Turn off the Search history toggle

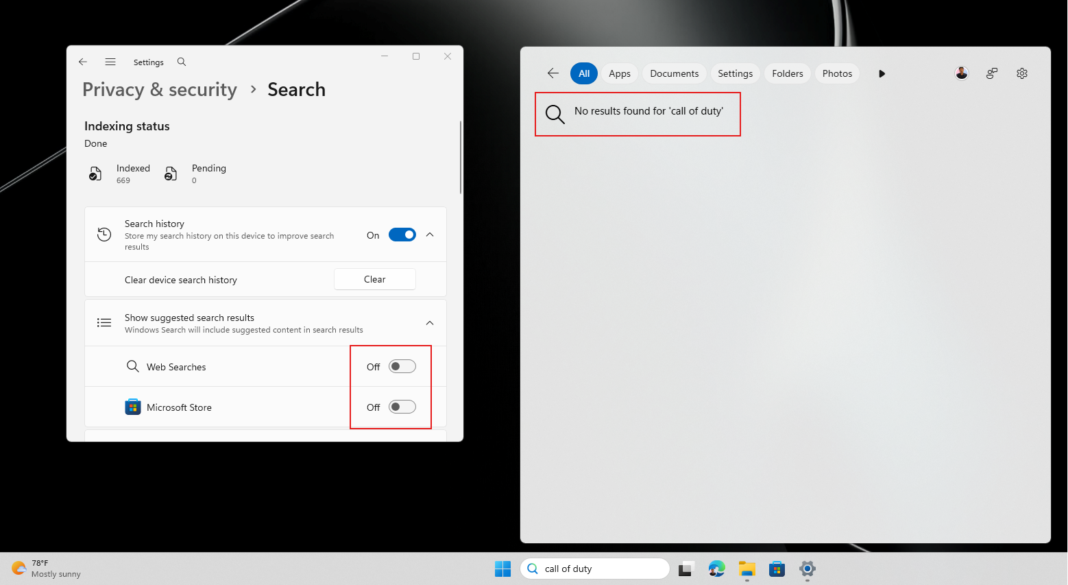click(x=402, y=235)
